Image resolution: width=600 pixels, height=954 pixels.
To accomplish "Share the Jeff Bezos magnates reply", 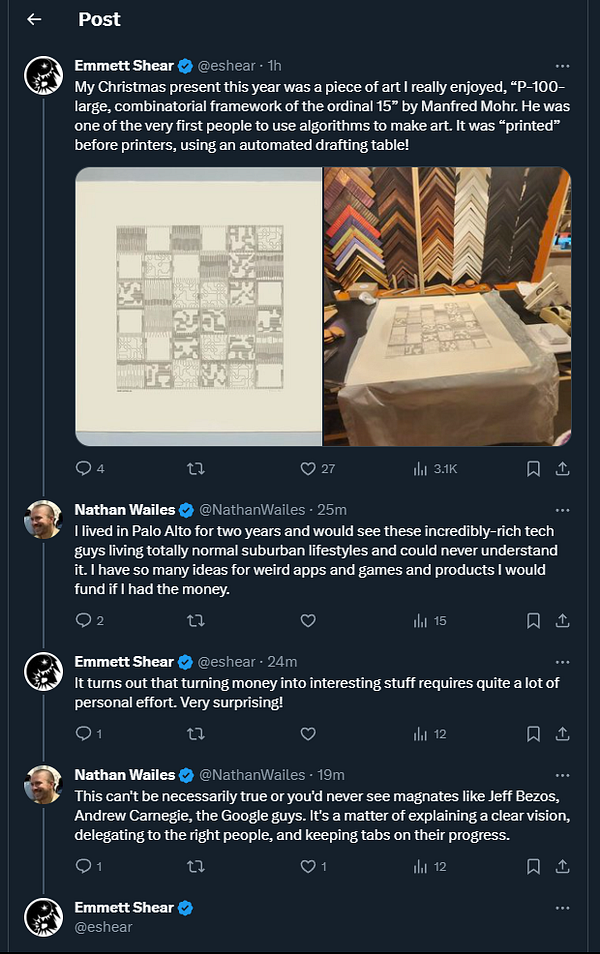I will coord(562,866).
